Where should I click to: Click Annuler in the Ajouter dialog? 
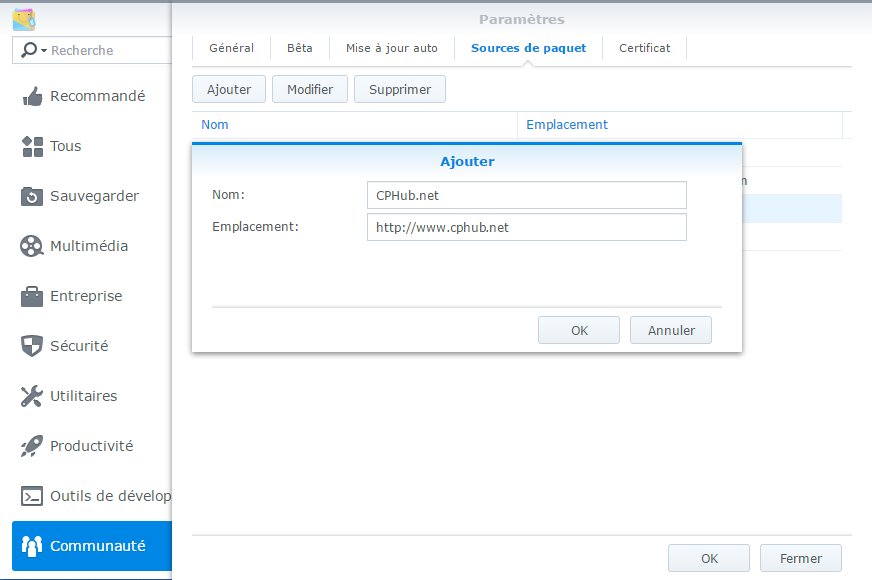(671, 330)
